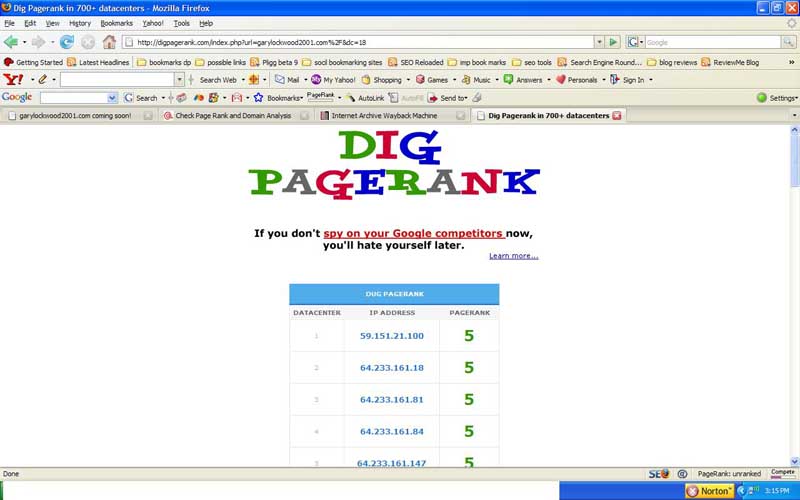Switch to Check Page Rank and Domain Analysis tab
Viewport: 800px width, 500px height.
[236, 116]
